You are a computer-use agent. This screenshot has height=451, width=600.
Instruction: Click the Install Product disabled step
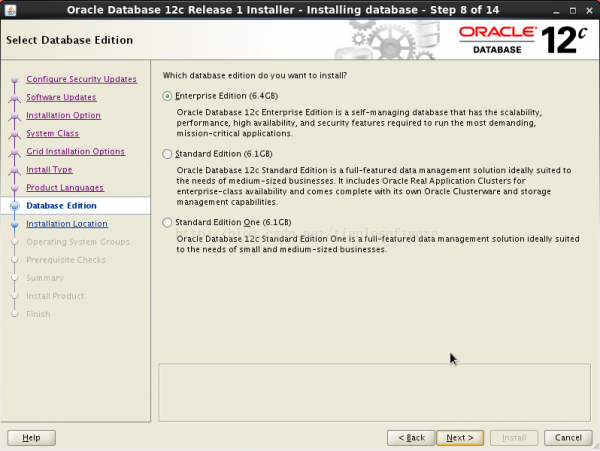[55, 296]
